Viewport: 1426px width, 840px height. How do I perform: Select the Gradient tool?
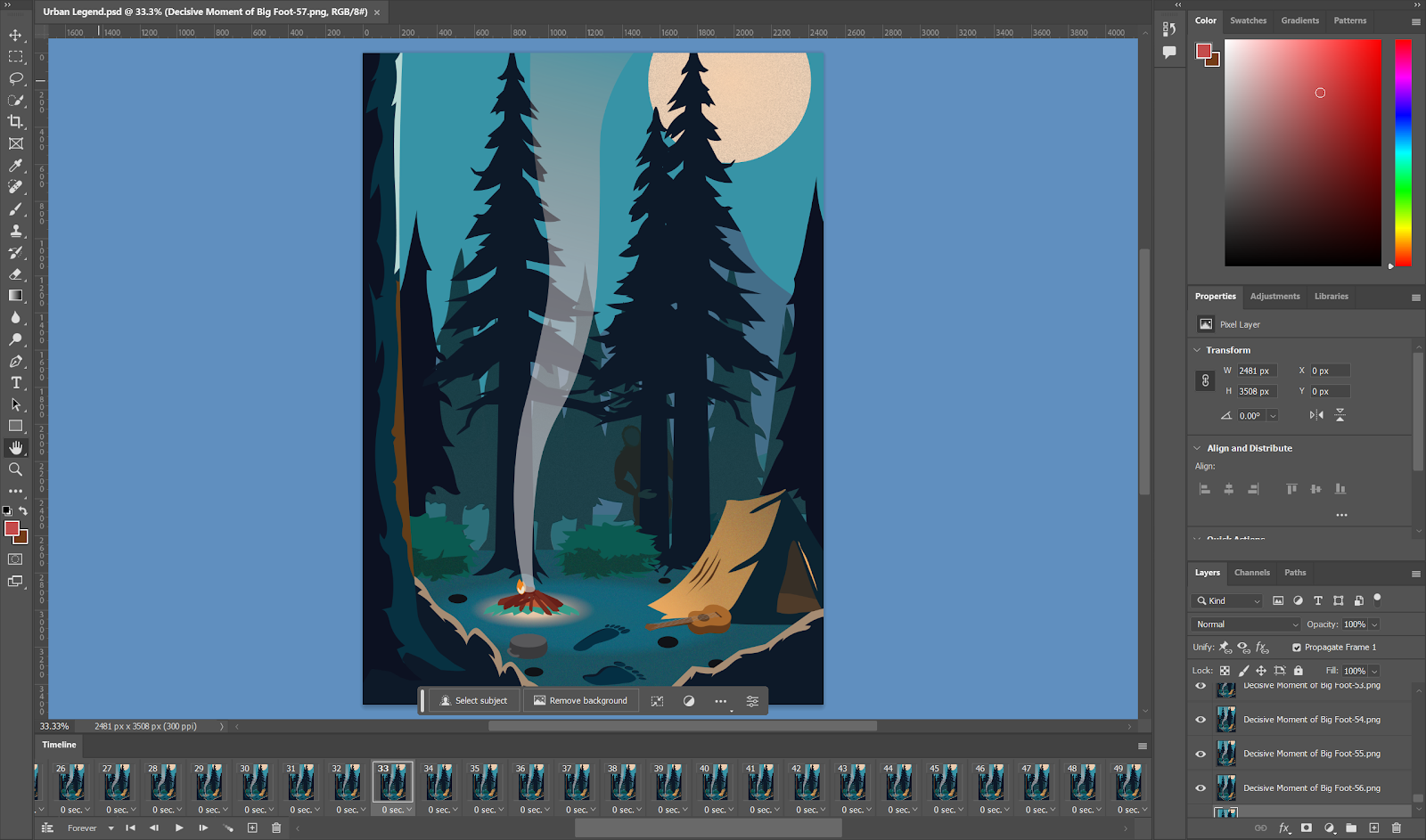[15, 296]
